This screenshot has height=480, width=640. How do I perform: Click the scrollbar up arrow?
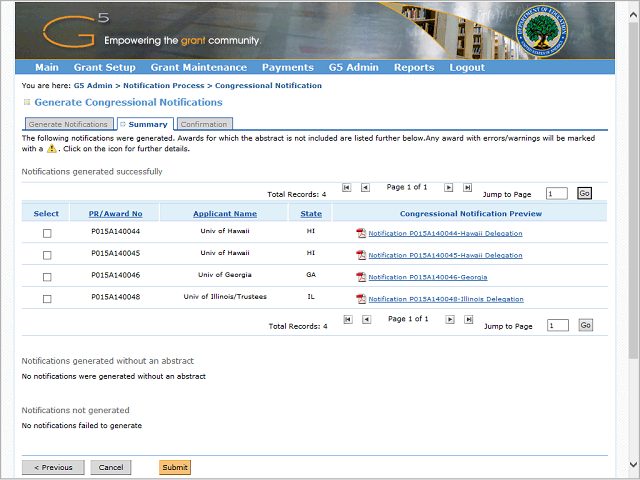point(633,16)
